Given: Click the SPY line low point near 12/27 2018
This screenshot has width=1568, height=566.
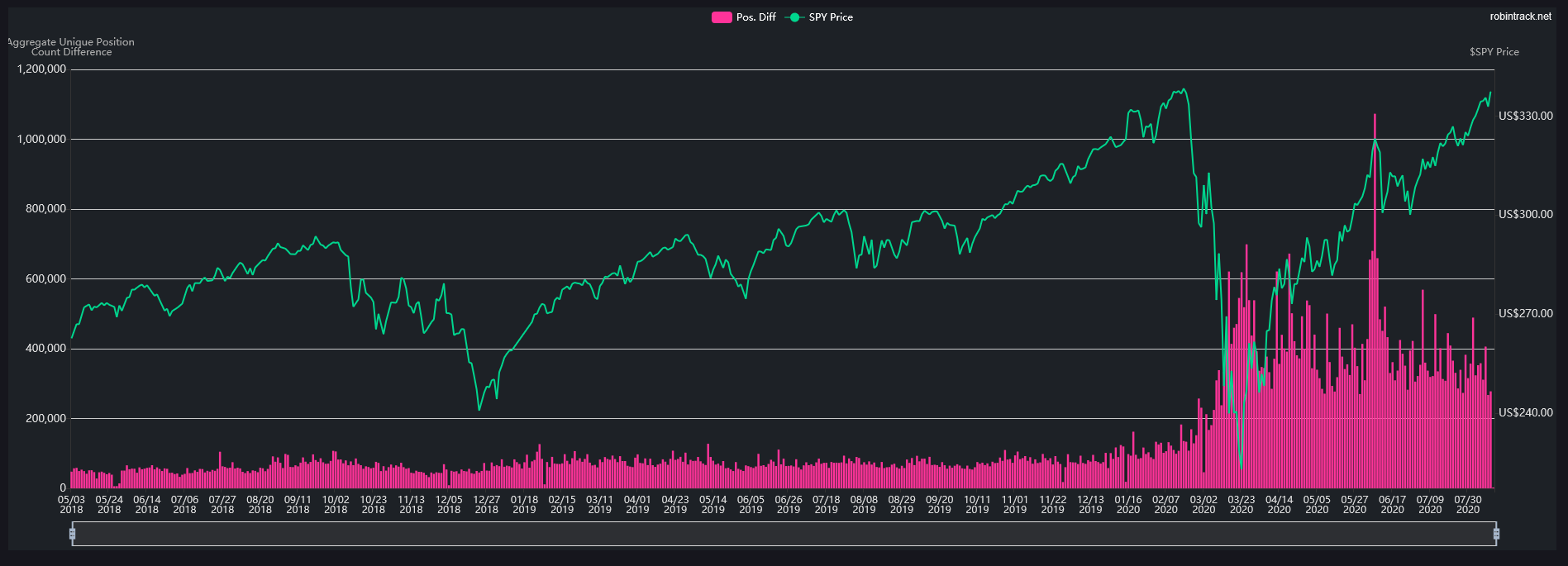Looking at the screenshot, I should click(x=479, y=409).
